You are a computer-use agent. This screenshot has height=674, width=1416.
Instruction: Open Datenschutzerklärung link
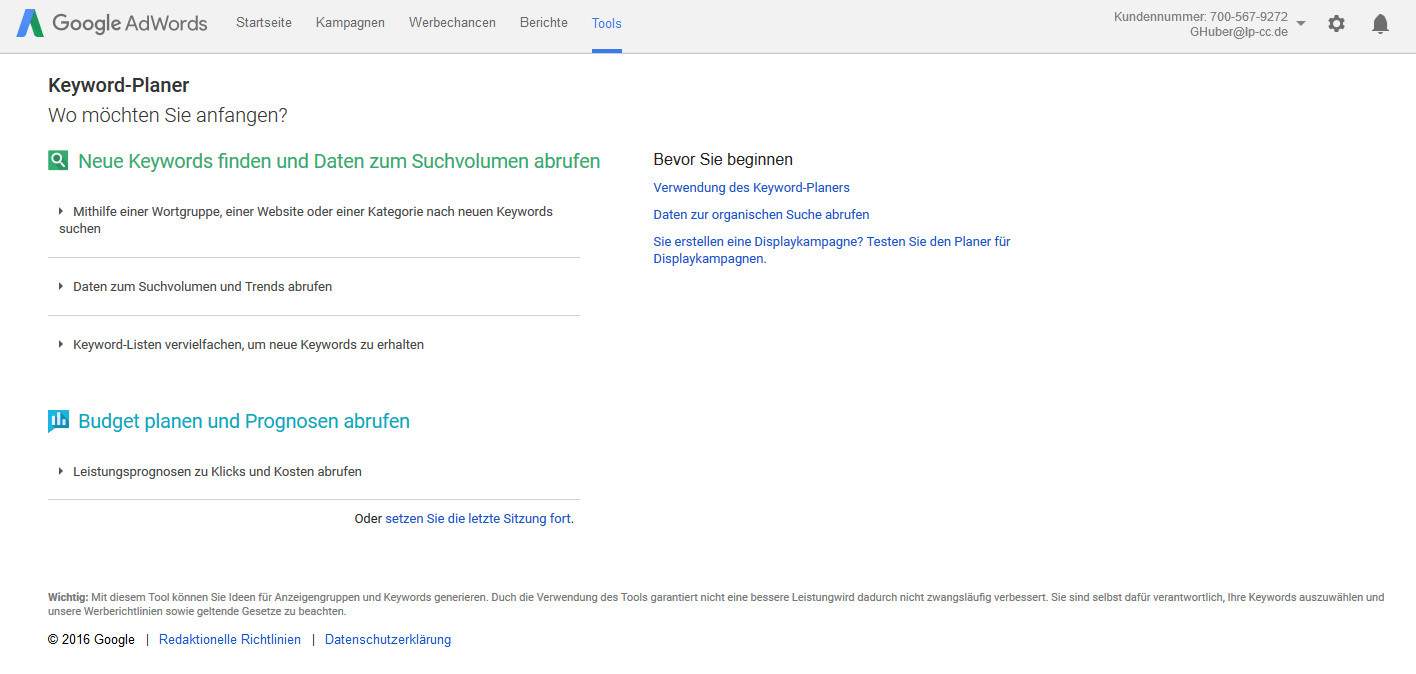pos(388,640)
